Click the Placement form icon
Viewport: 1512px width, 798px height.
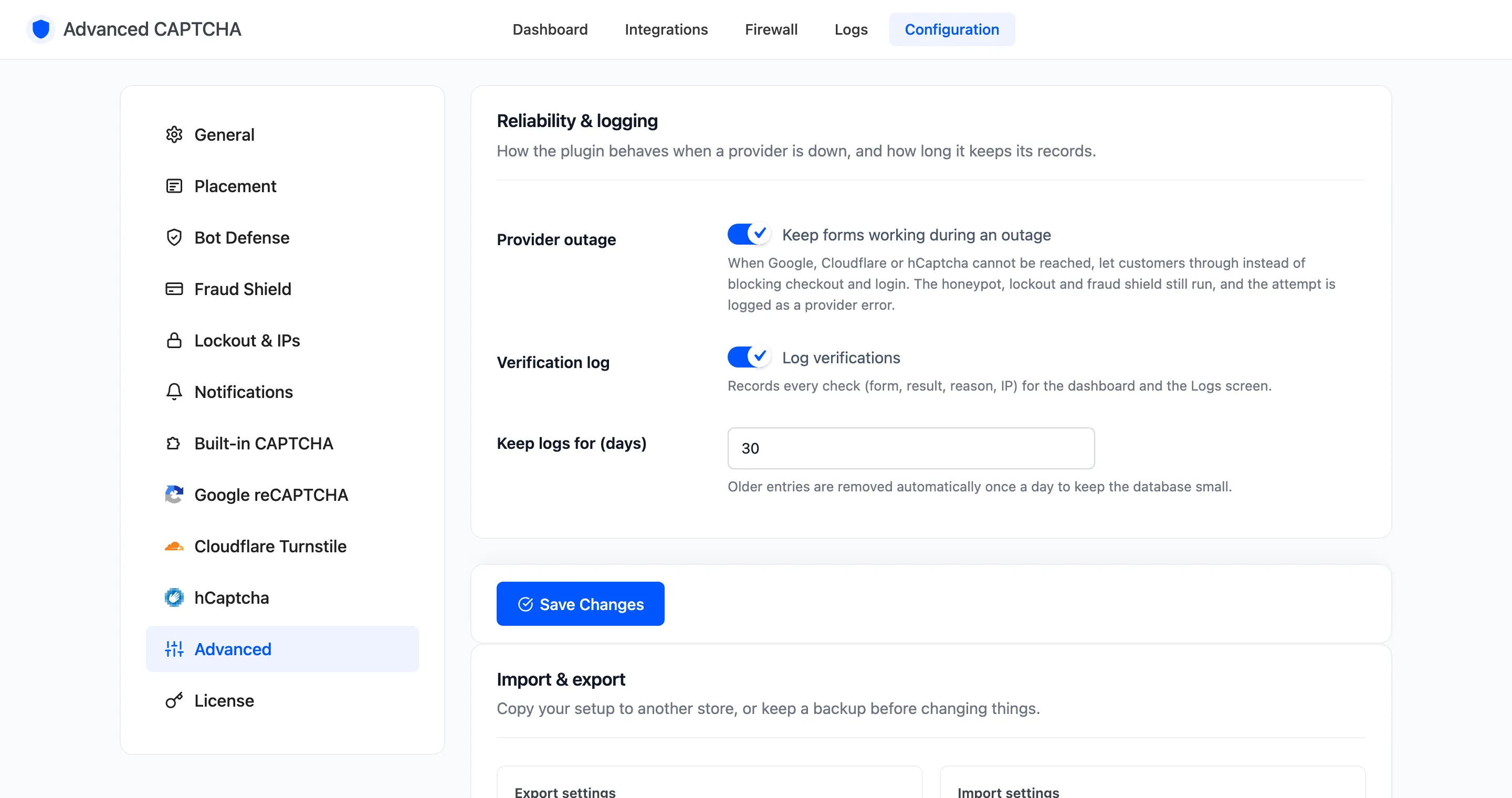[x=174, y=186]
